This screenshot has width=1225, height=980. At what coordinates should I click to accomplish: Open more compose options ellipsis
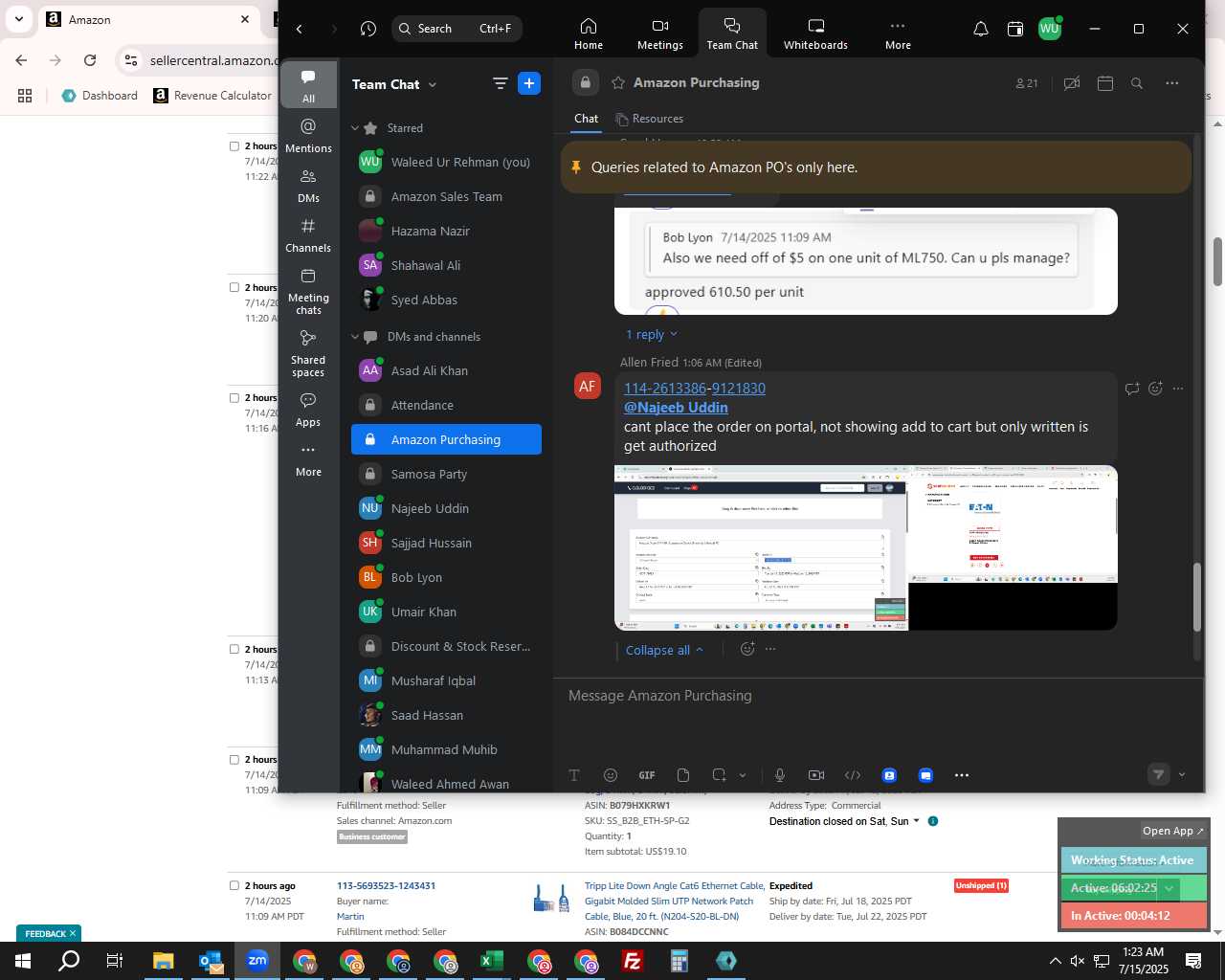(x=962, y=775)
